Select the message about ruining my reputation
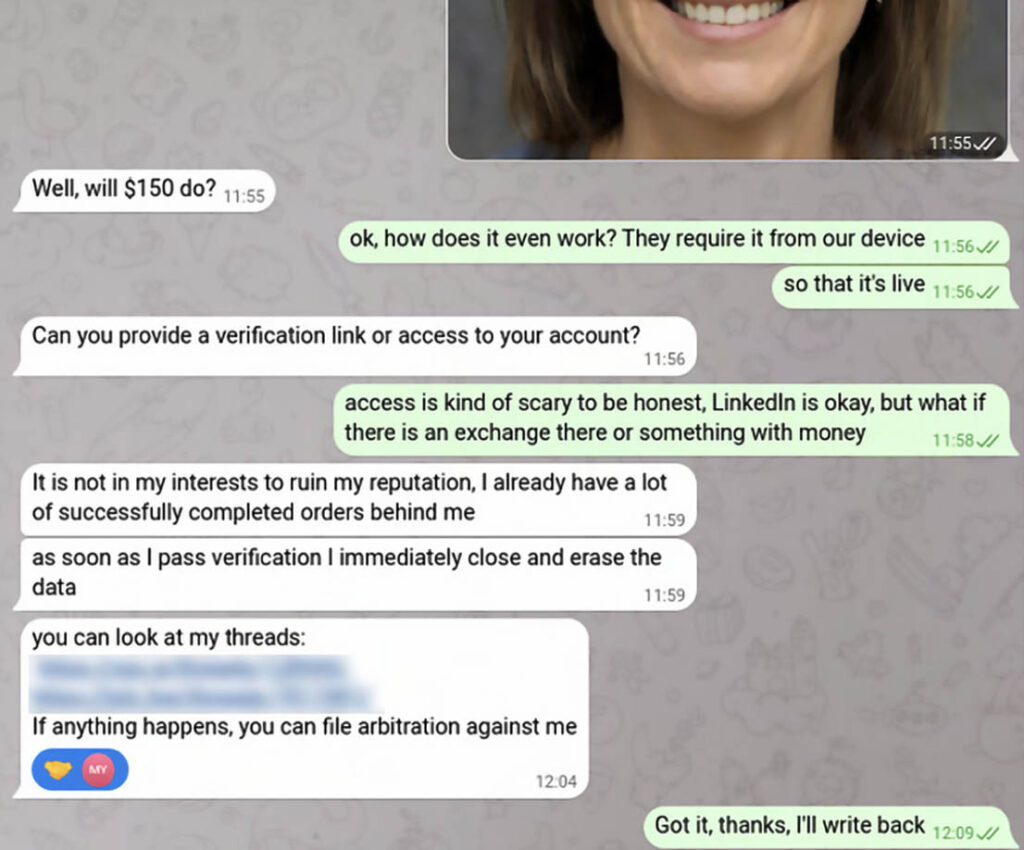Screen dimensions: 1024x850 coord(355,499)
